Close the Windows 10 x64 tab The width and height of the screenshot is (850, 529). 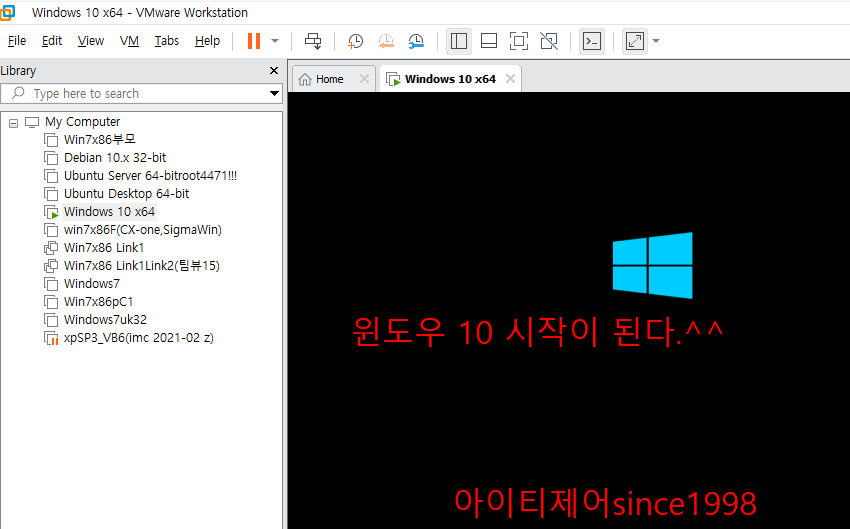(510, 79)
